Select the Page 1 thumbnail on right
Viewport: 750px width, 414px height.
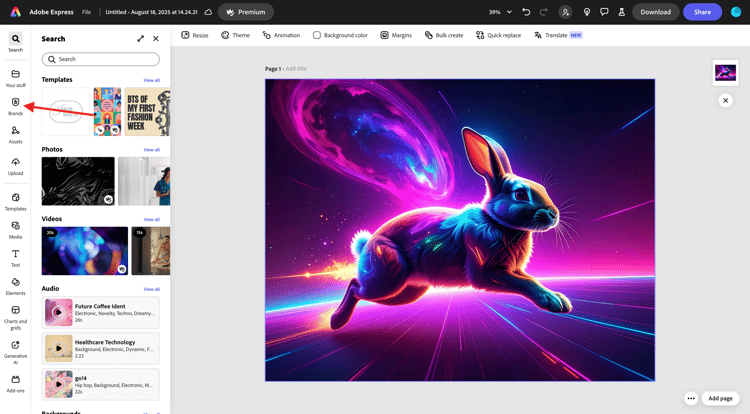pyautogui.click(x=725, y=73)
